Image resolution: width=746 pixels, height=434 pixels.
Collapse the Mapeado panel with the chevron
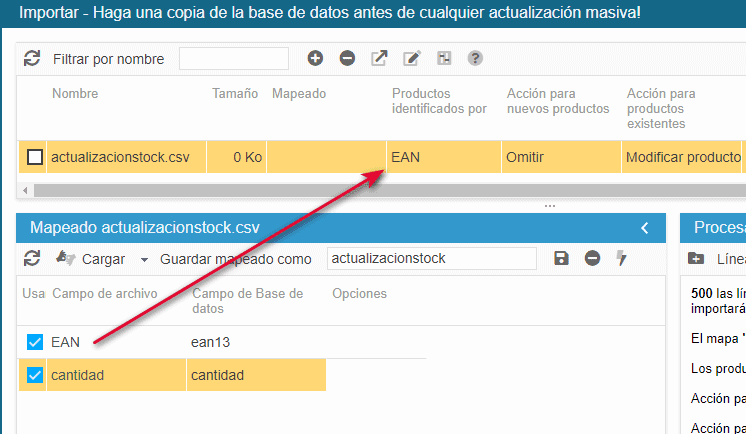[x=645, y=228]
